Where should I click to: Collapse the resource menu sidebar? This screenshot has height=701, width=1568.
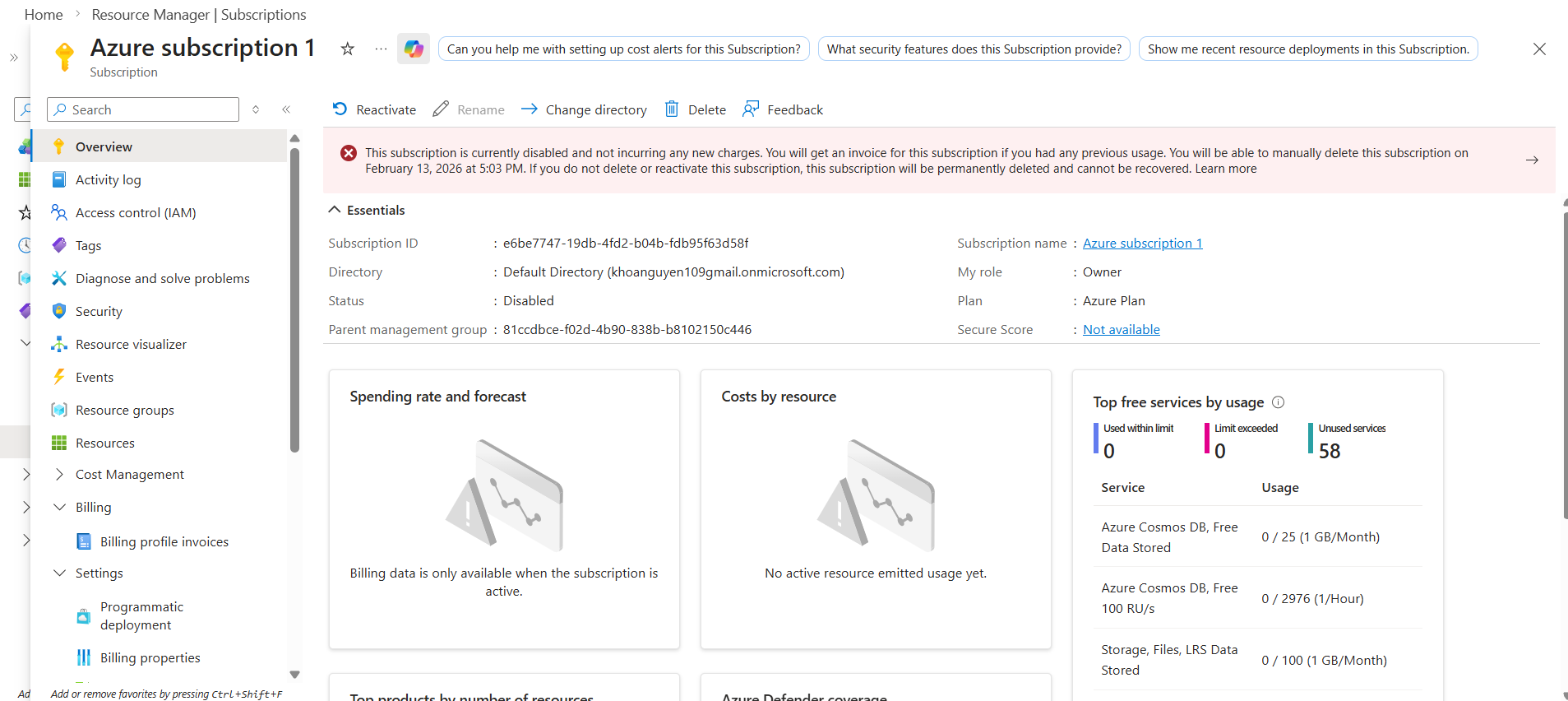pos(286,109)
